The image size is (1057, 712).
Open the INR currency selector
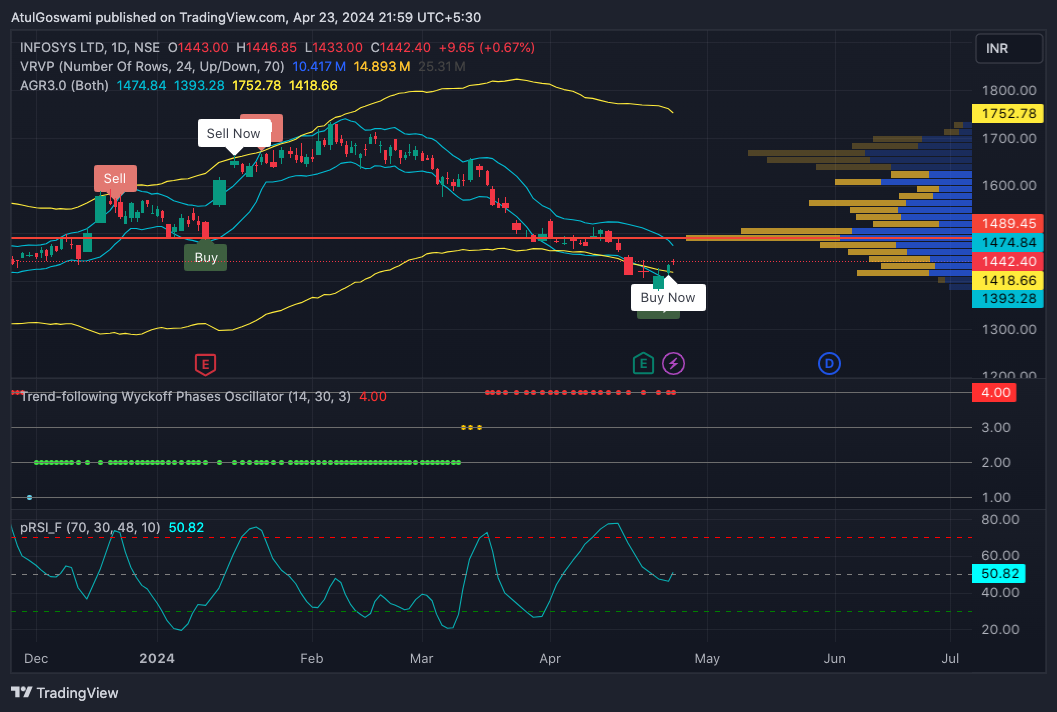coord(1008,49)
